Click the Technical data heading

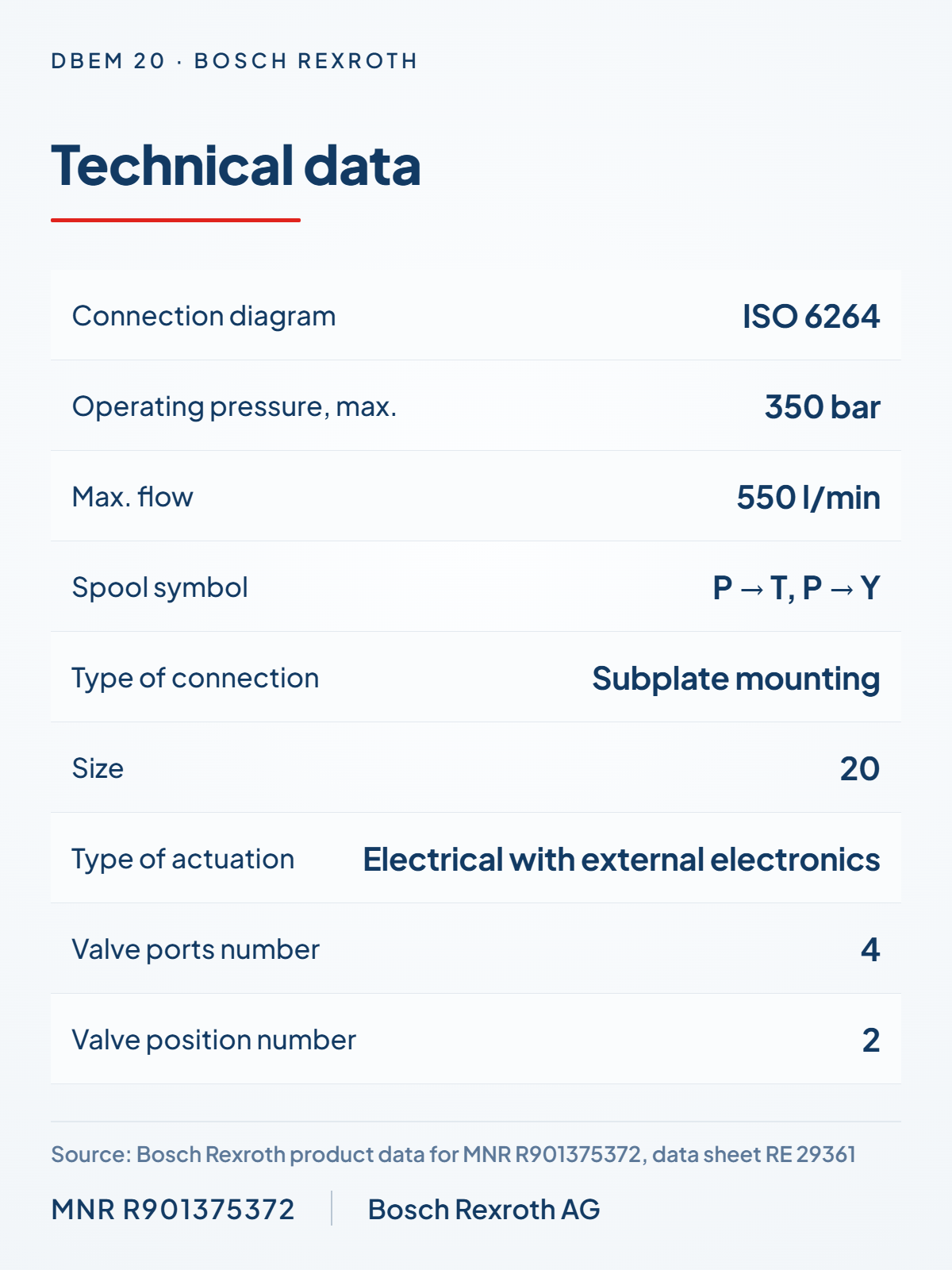point(236,166)
